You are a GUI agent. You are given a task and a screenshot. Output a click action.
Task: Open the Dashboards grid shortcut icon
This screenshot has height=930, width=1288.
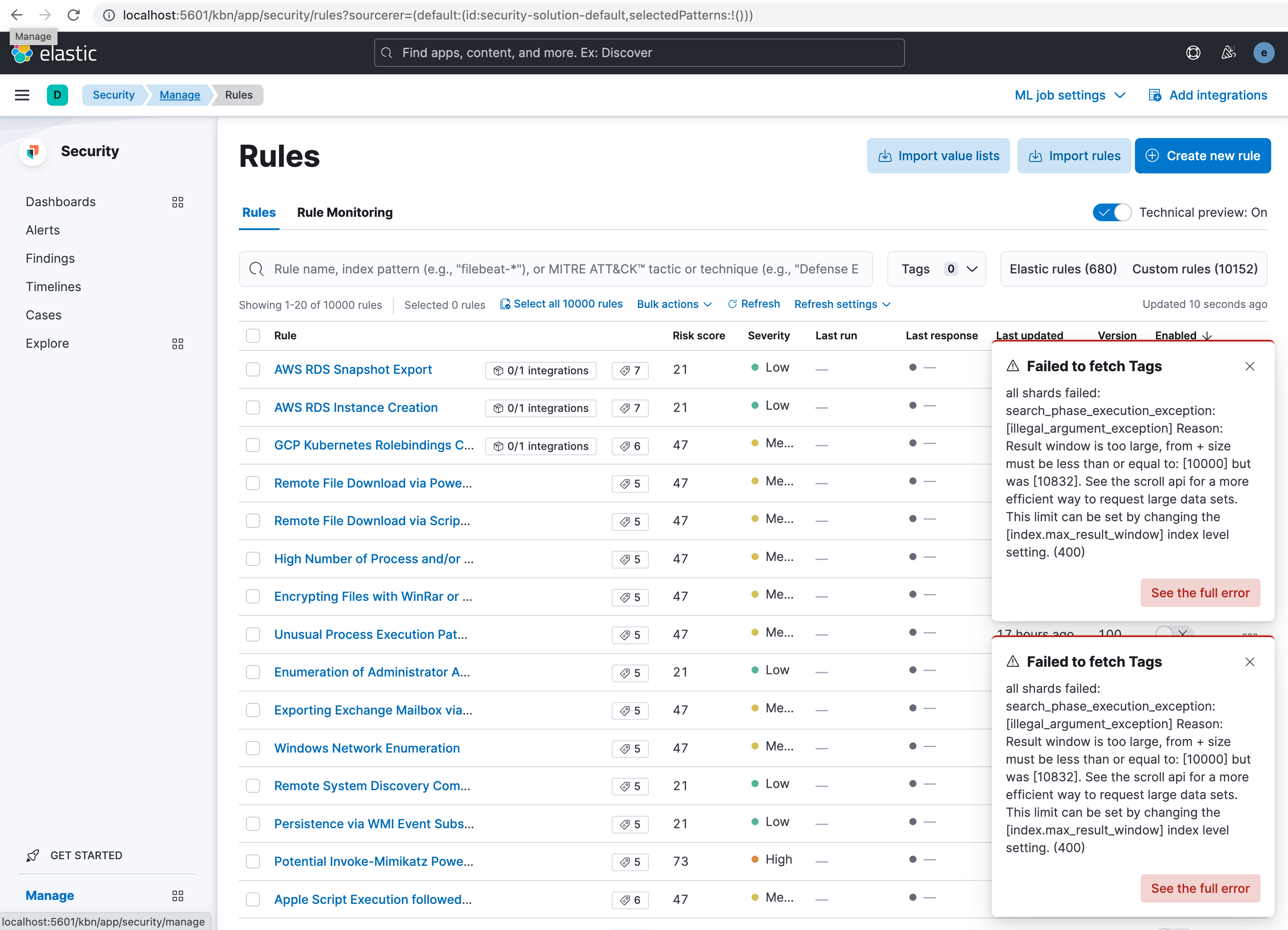(178, 202)
